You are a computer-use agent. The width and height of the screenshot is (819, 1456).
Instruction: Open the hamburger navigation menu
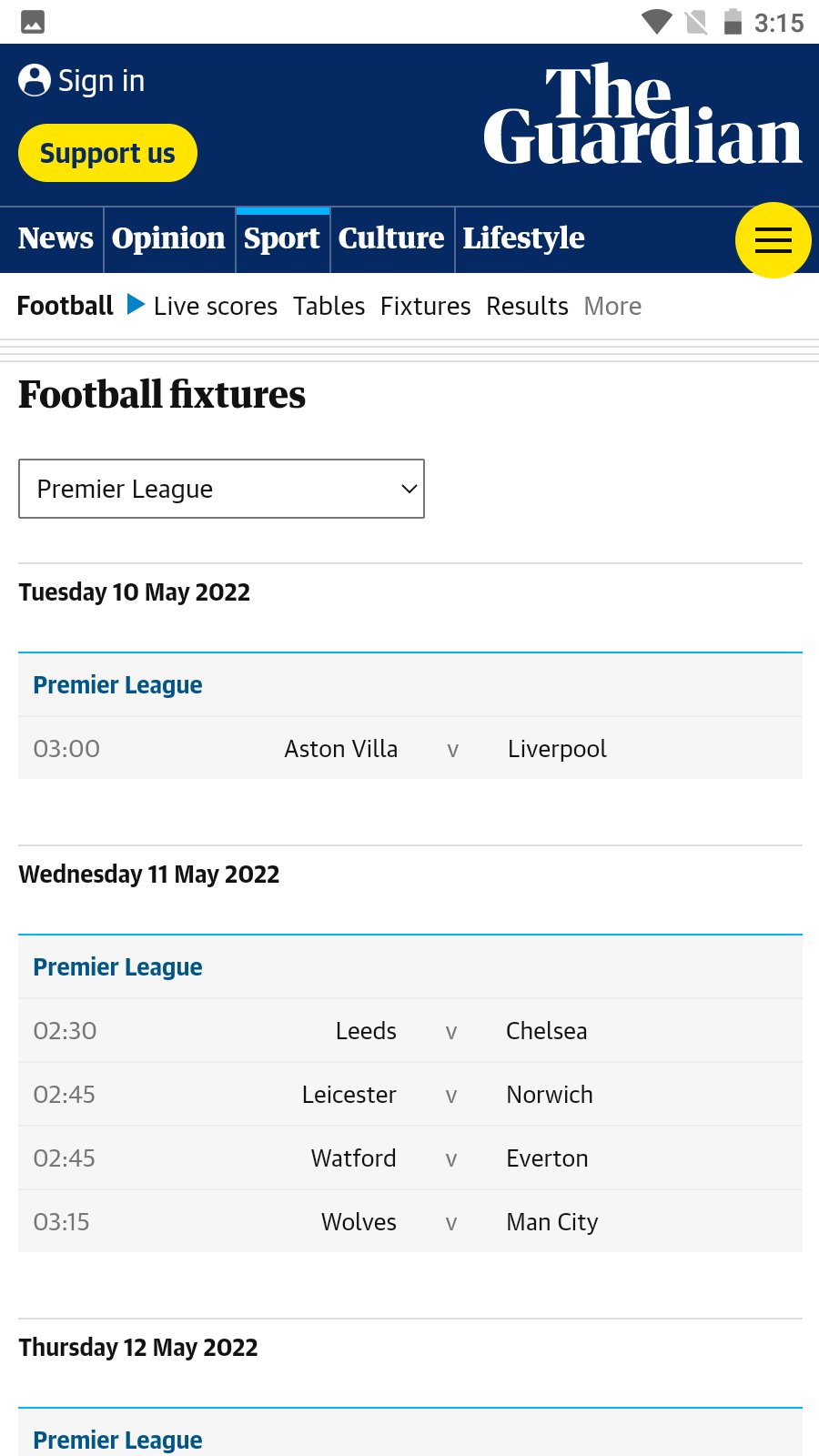pyautogui.click(x=773, y=240)
